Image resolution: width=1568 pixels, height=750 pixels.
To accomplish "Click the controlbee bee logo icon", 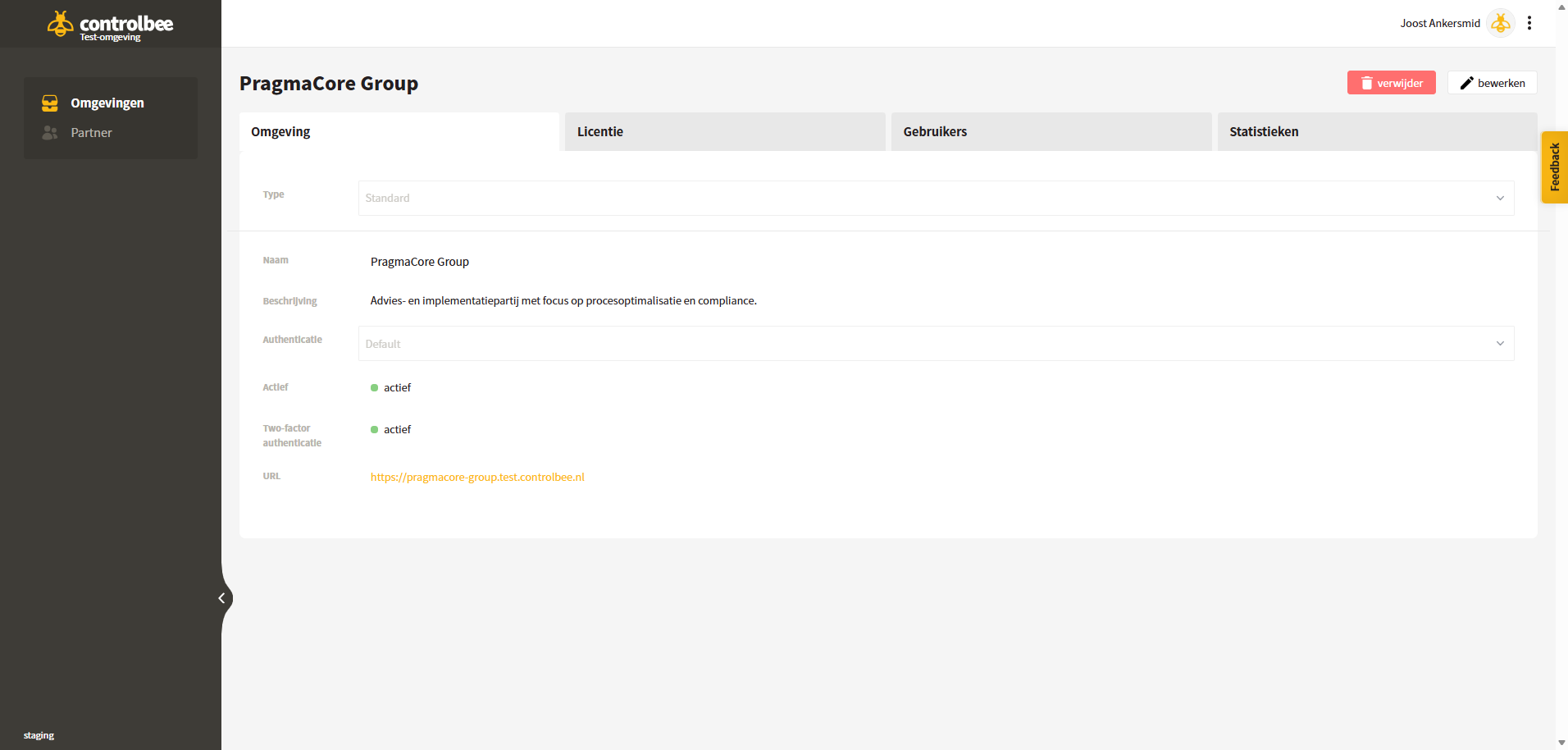I will tap(60, 24).
